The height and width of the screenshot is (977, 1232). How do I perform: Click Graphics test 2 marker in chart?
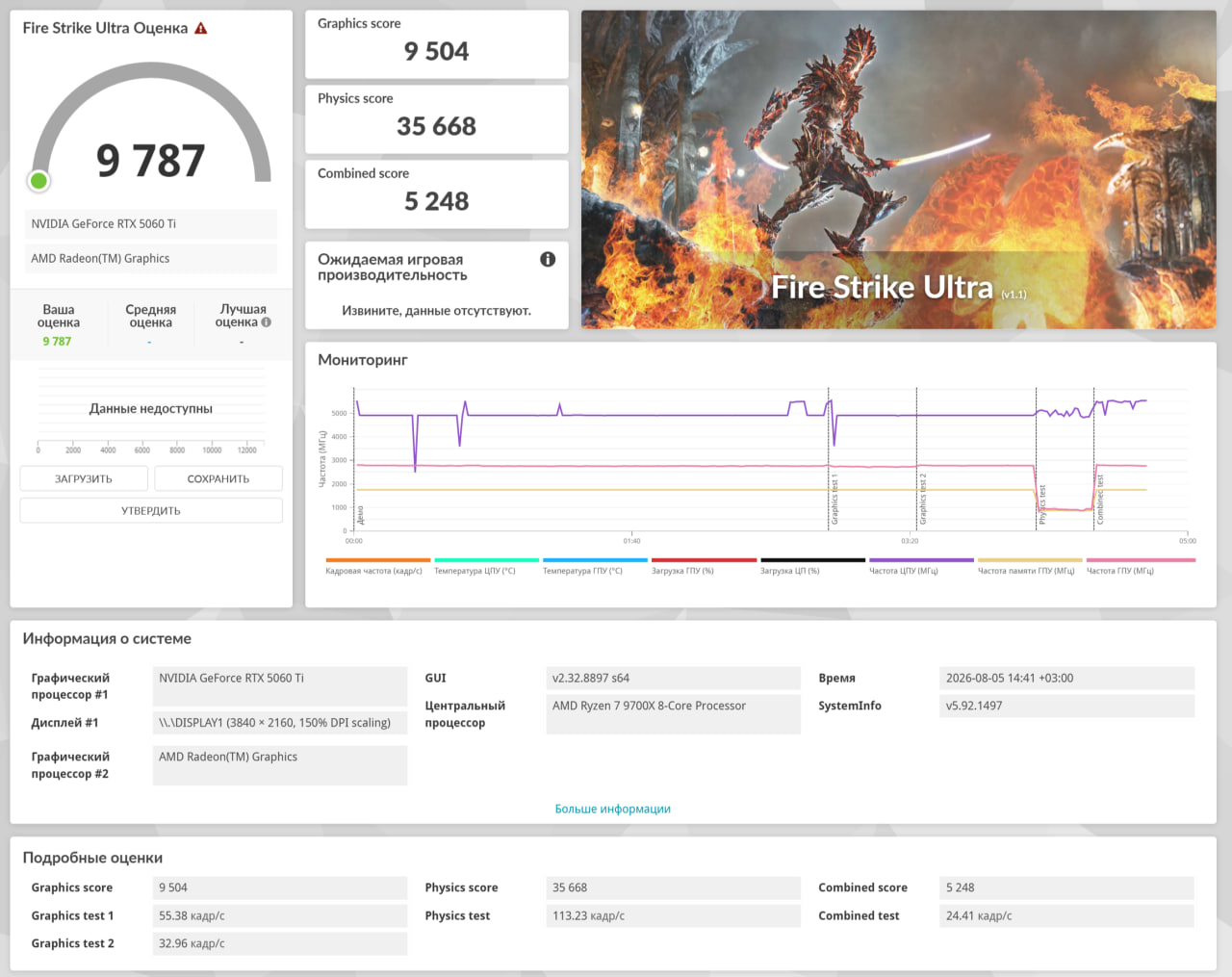point(922,499)
